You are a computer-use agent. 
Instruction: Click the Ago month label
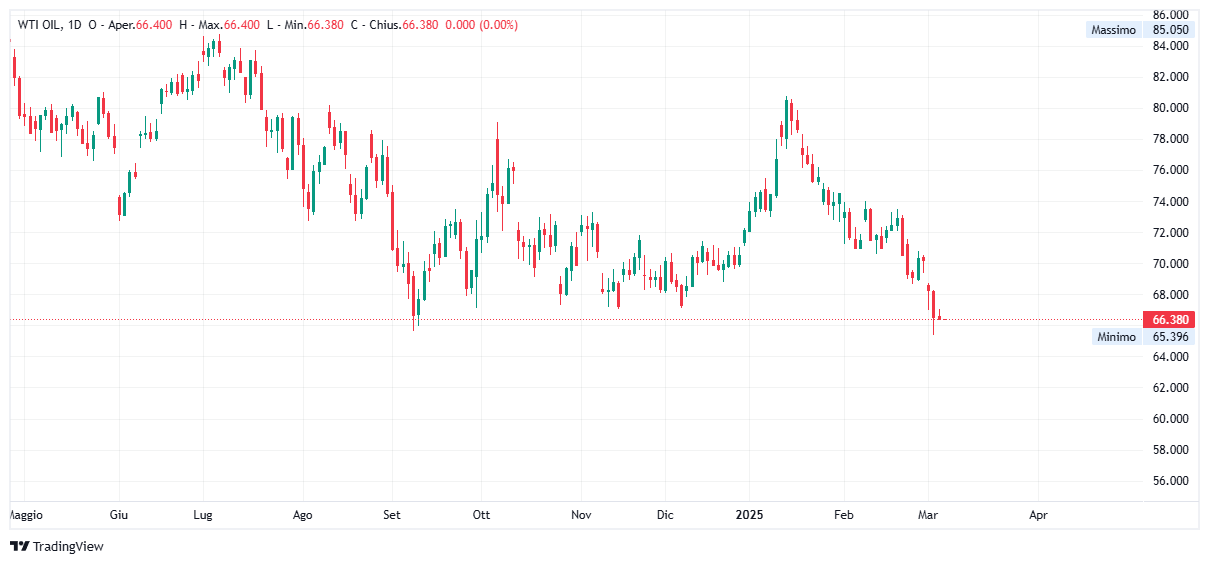(303, 515)
